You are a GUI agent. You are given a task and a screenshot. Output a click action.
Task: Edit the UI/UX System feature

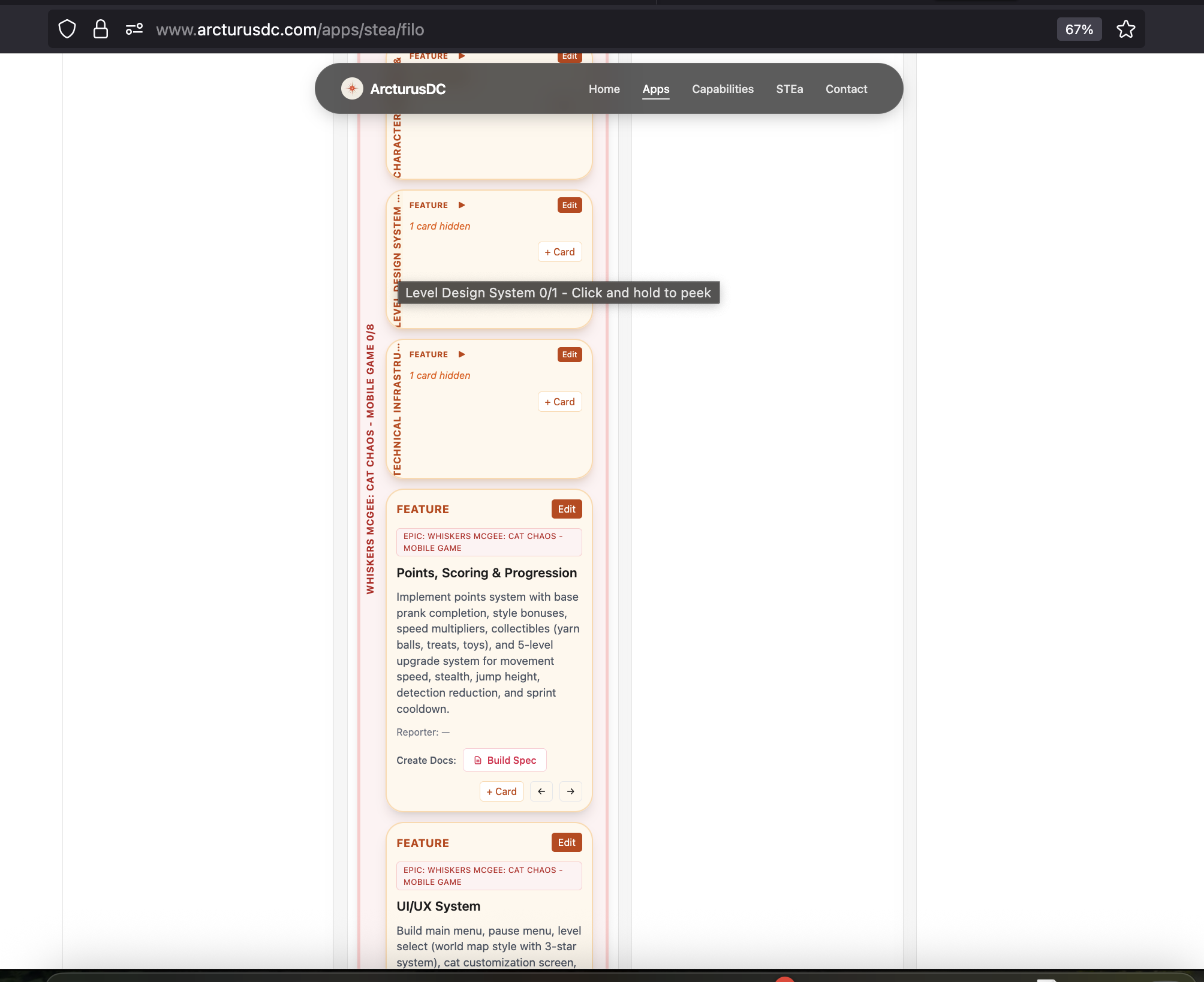[x=566, y=842]
